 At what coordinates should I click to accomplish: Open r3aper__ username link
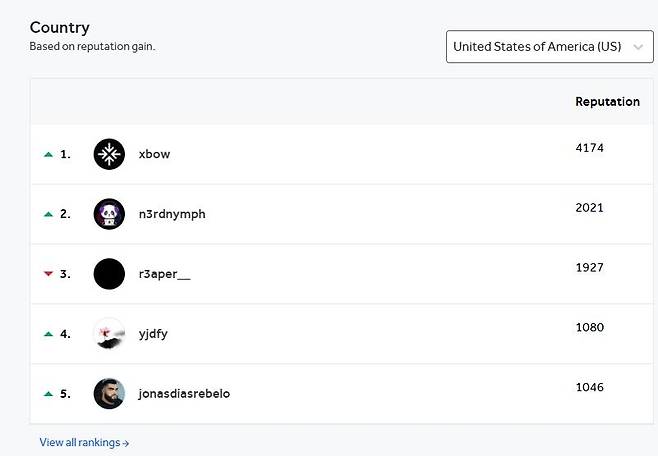click(x=164, y=274)
